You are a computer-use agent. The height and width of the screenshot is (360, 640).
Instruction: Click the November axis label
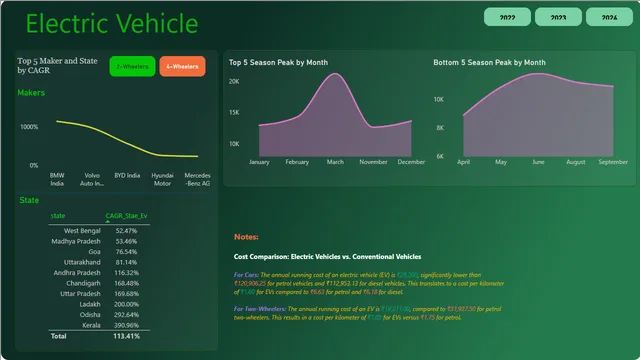point(373,162)
